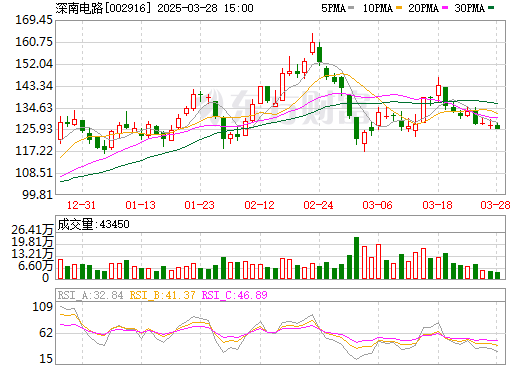Select the 12-31 date label

(x=81, y=205)
